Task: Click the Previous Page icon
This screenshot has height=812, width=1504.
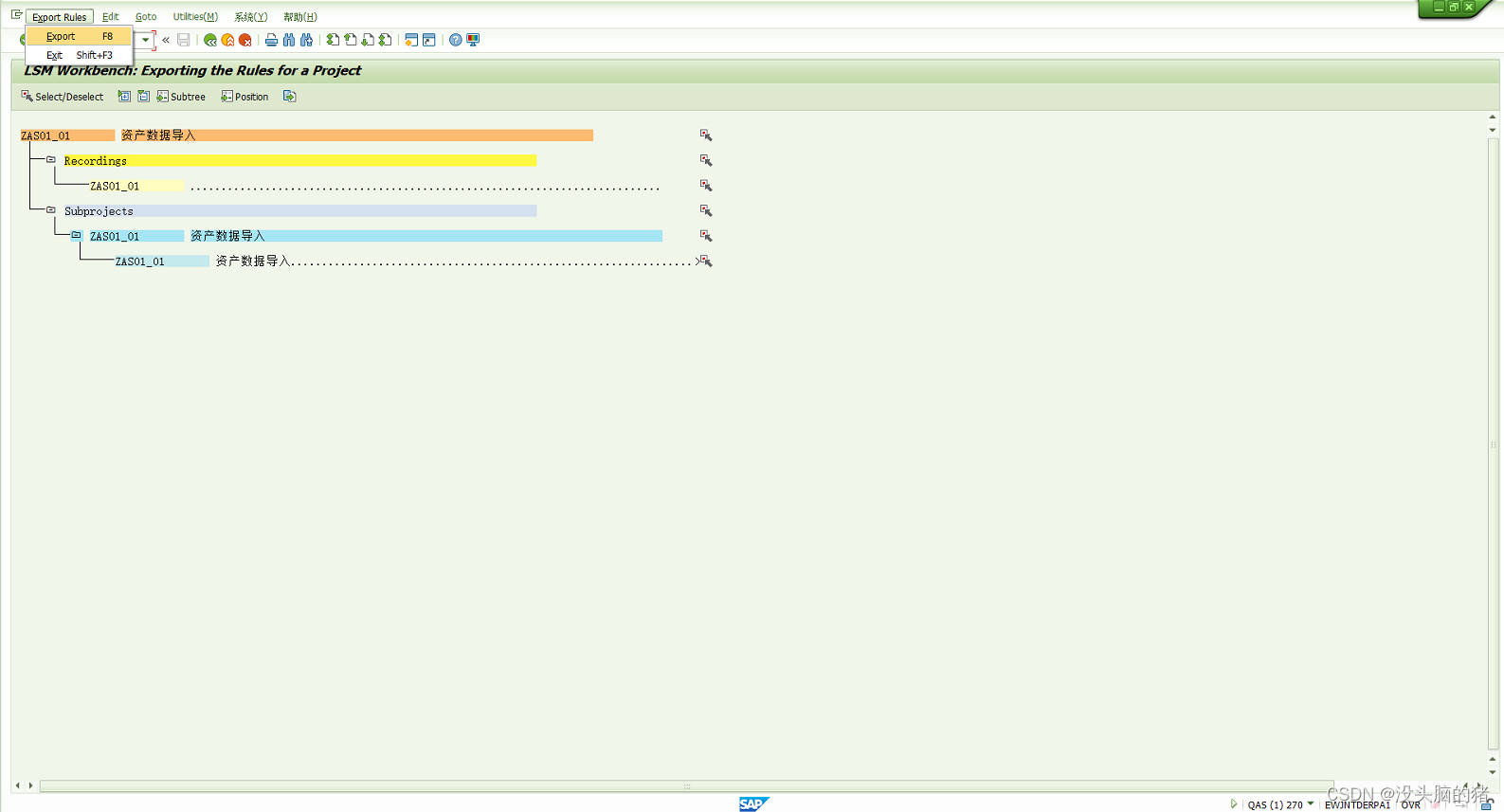Action: pyautogui.click(x=351, y=40)
